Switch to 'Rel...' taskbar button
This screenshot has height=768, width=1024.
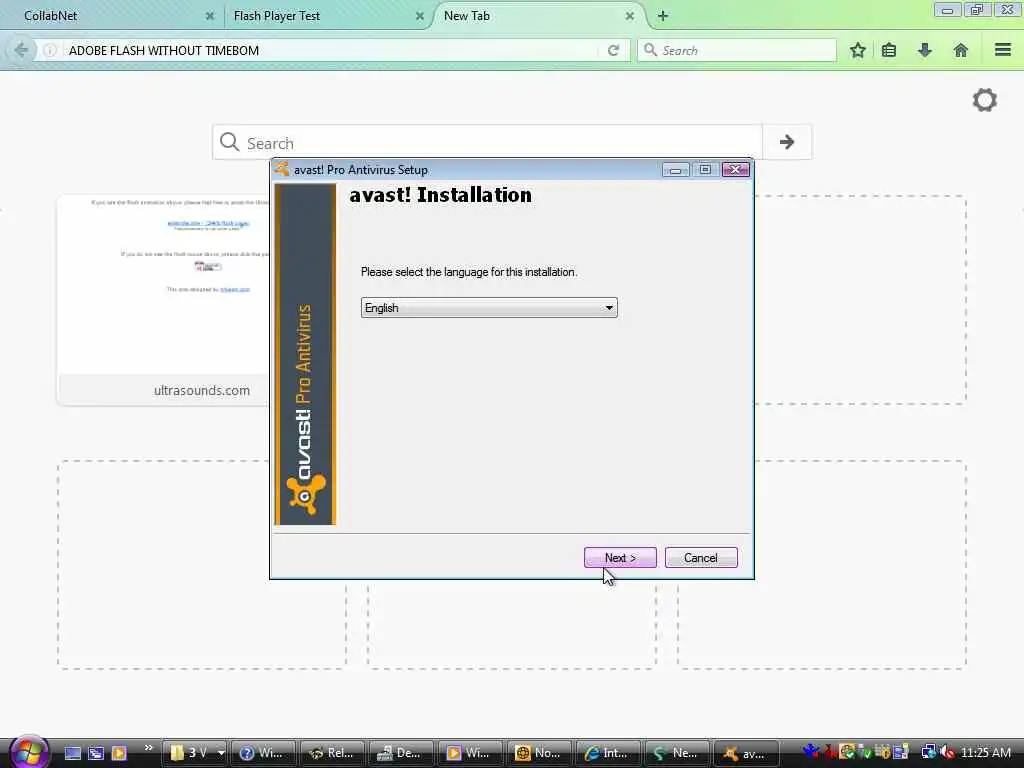pyautogui.click(x=333, y=753)
